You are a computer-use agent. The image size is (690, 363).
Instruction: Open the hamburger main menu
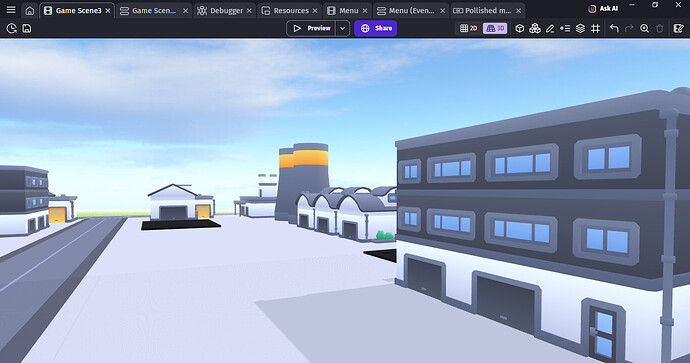pos(11,10)
